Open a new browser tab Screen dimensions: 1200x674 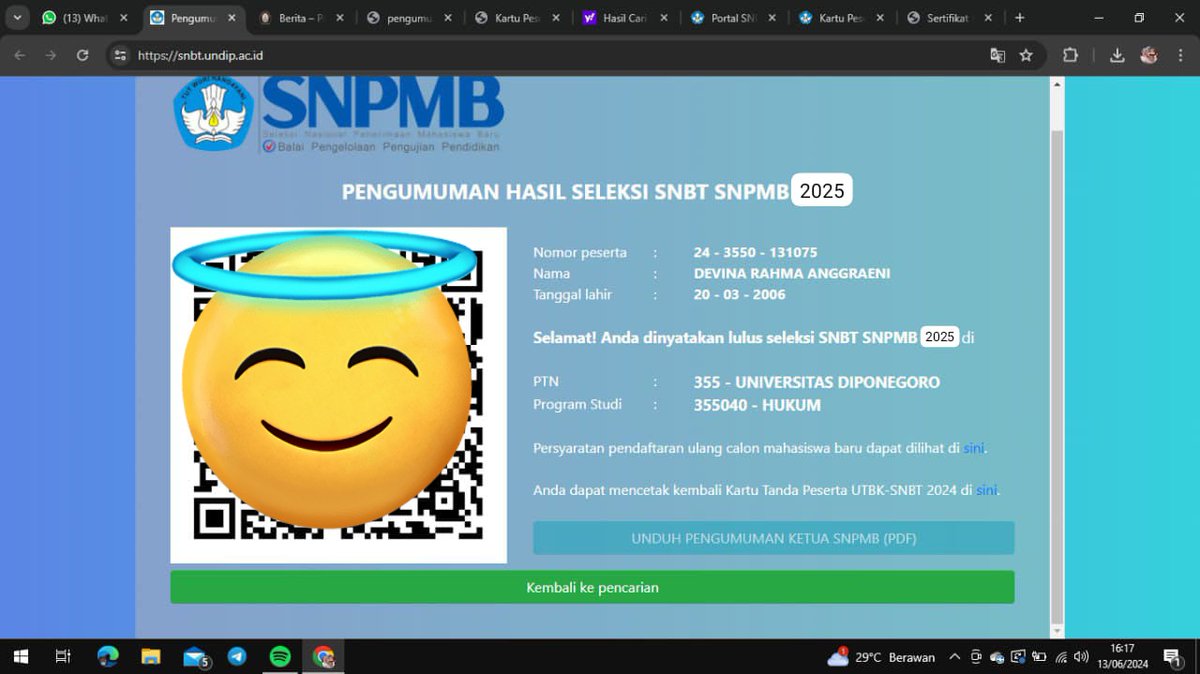(1019, 18)
